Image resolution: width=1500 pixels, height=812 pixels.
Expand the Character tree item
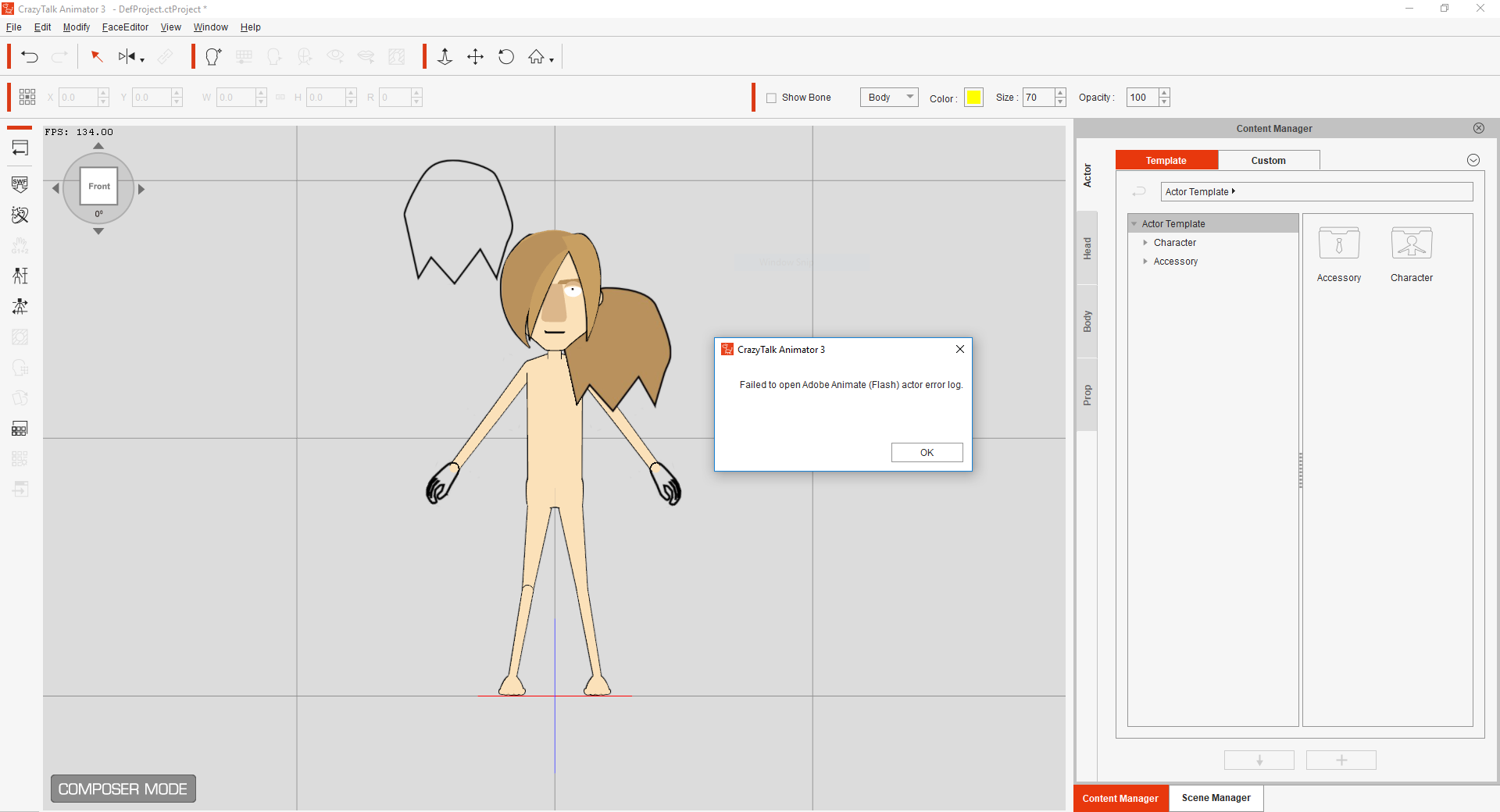pos(1145,243)
